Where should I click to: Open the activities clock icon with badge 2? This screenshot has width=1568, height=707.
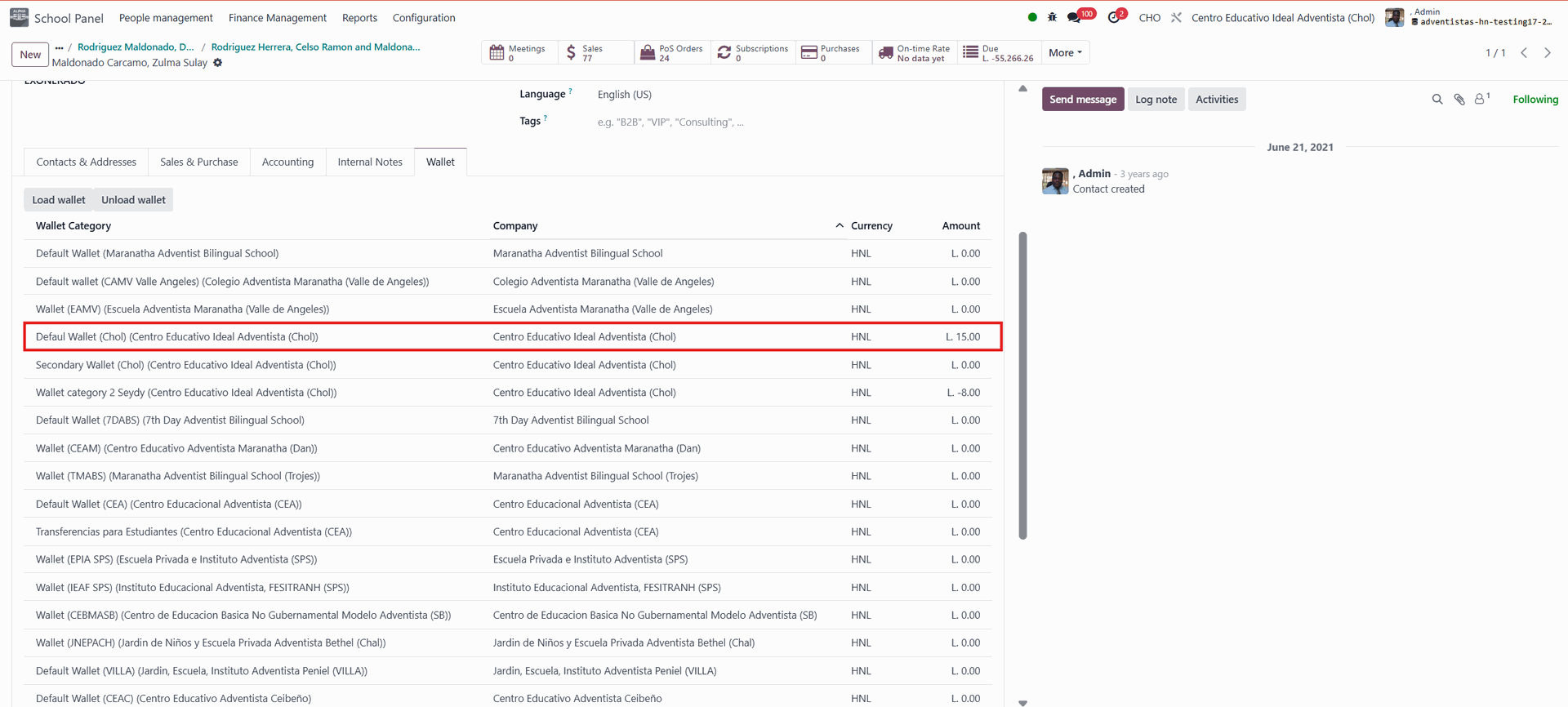pyautogui.click(x=1114, y=17)
